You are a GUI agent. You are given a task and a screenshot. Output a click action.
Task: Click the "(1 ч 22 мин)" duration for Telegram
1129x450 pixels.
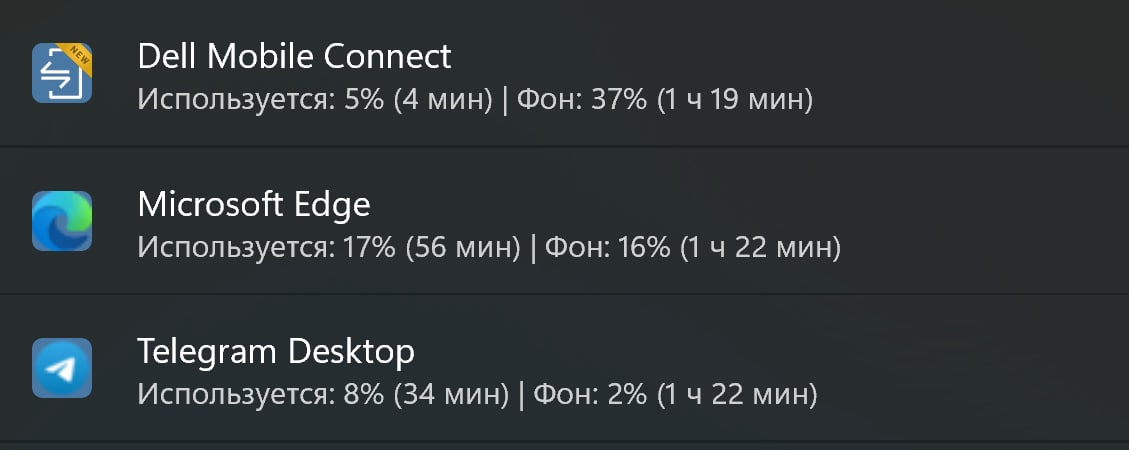[x=737, y=395]
